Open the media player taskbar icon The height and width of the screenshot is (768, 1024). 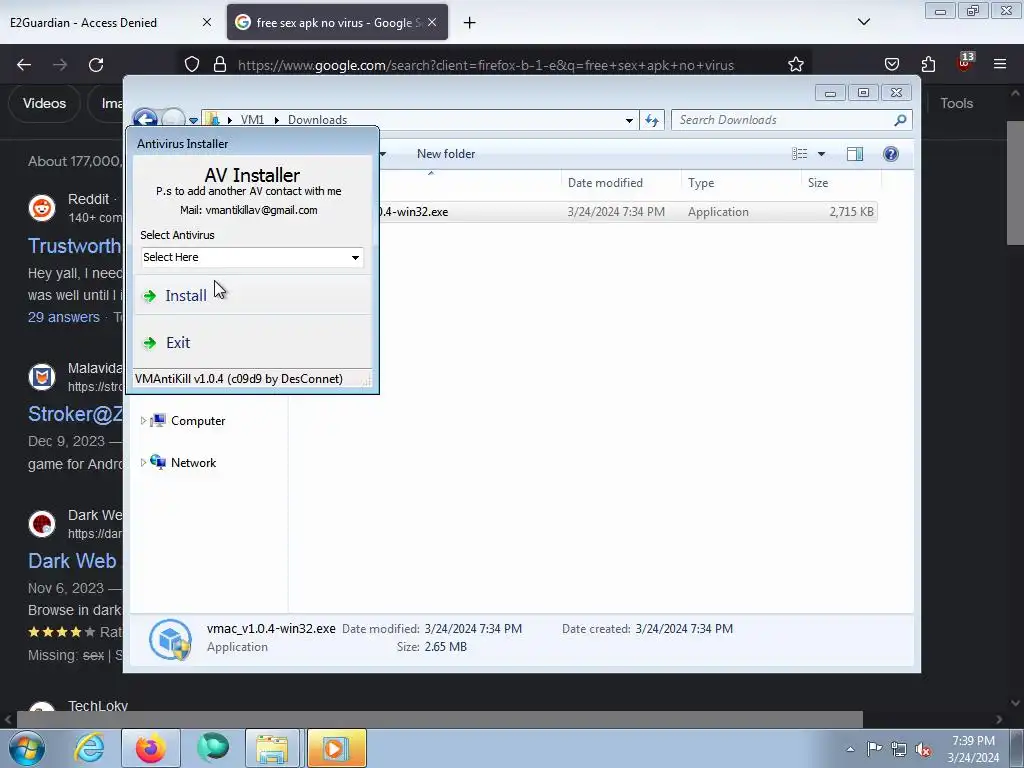click(x=336, y=748)
